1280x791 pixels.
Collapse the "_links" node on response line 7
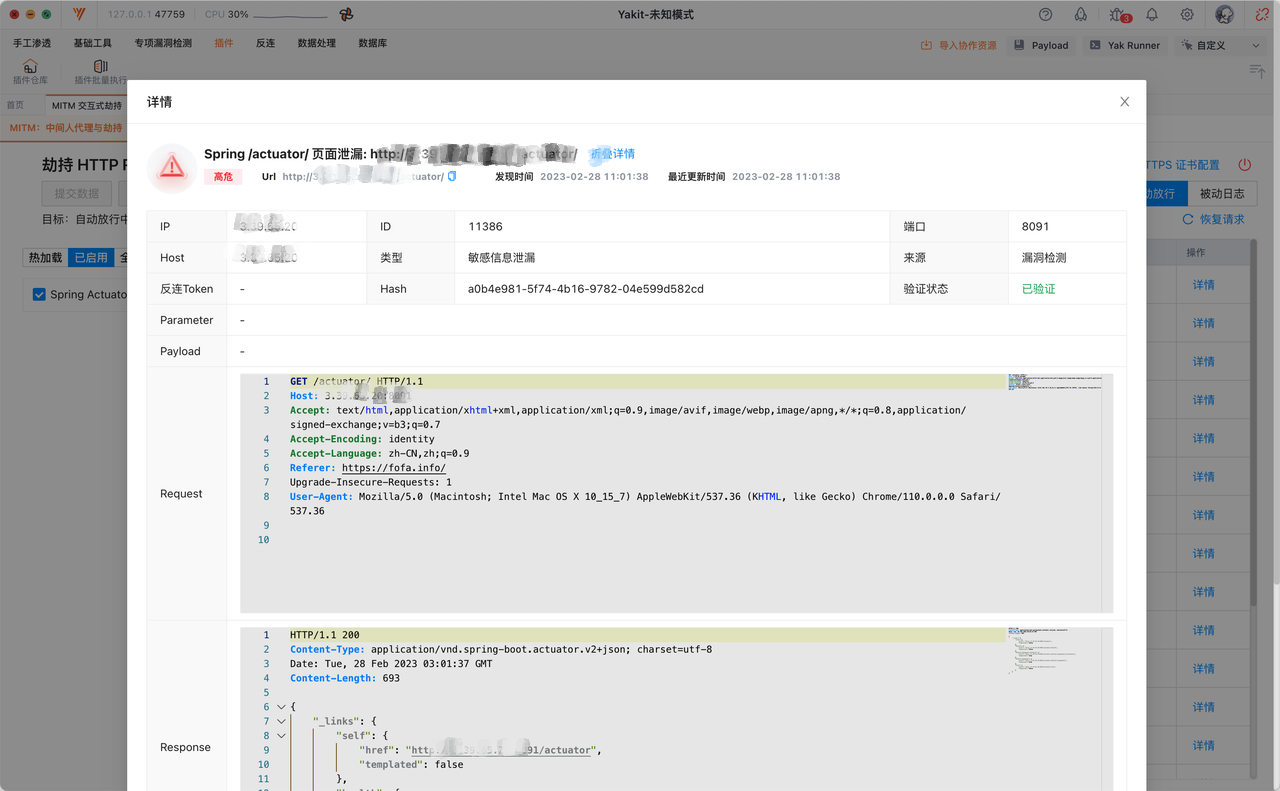[x=281, y=721]
